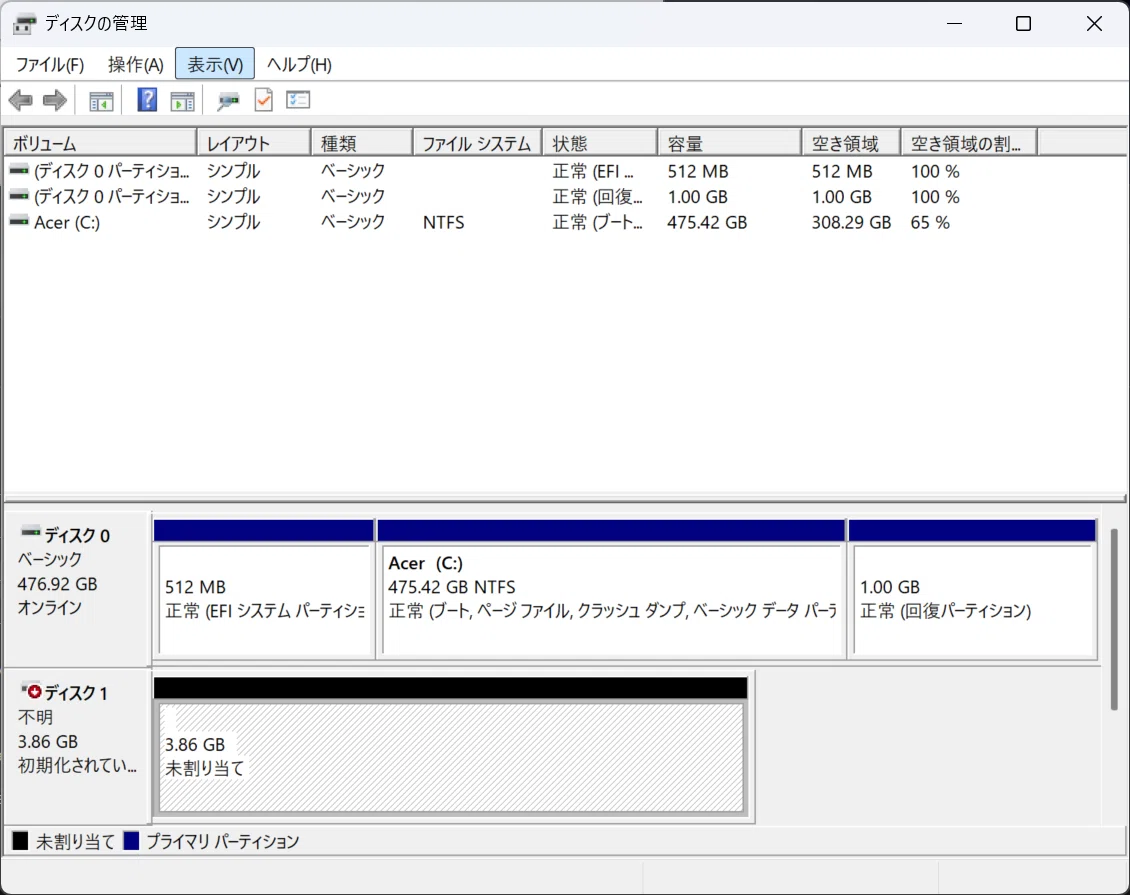Click the 初期化されてい... text under ディスク 1

[77, 765]
